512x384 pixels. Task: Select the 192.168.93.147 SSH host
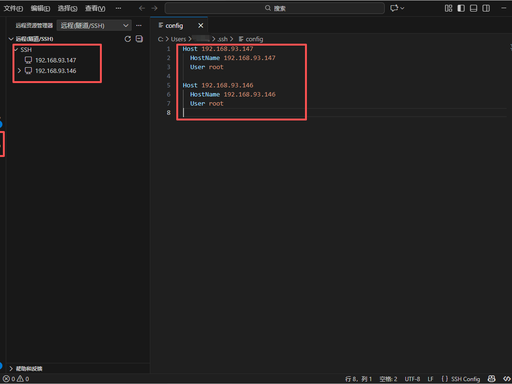(56, 60)
